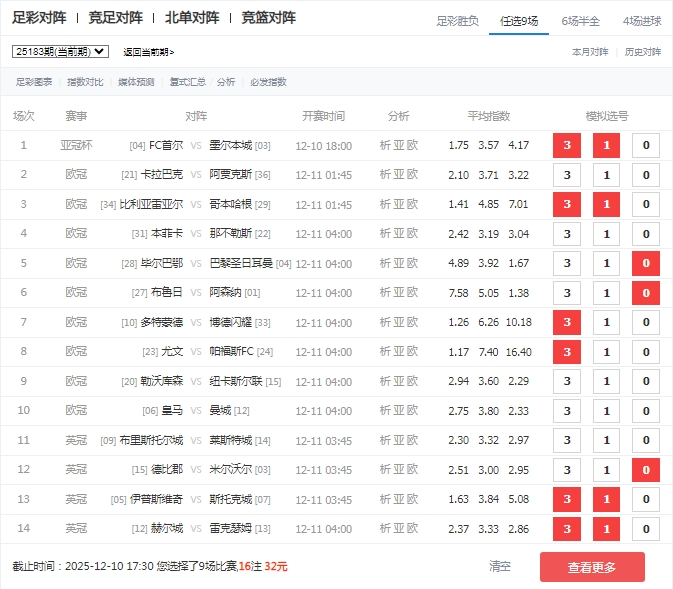Click 清空 to clear selections
The image size is (673, 589).
(500, 567)
